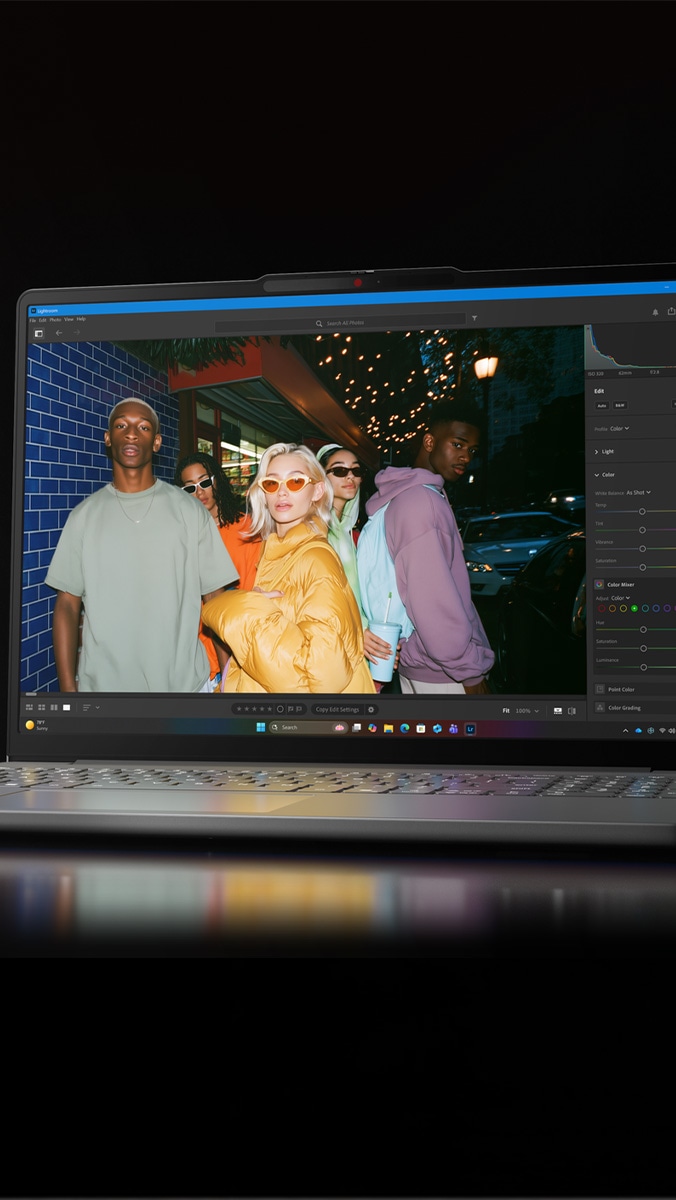The height and width of the screenshot is (1200, 676).
Task: Open the Adjust Color dropdown
Action: pyautogui.click(x=621, y=598)
